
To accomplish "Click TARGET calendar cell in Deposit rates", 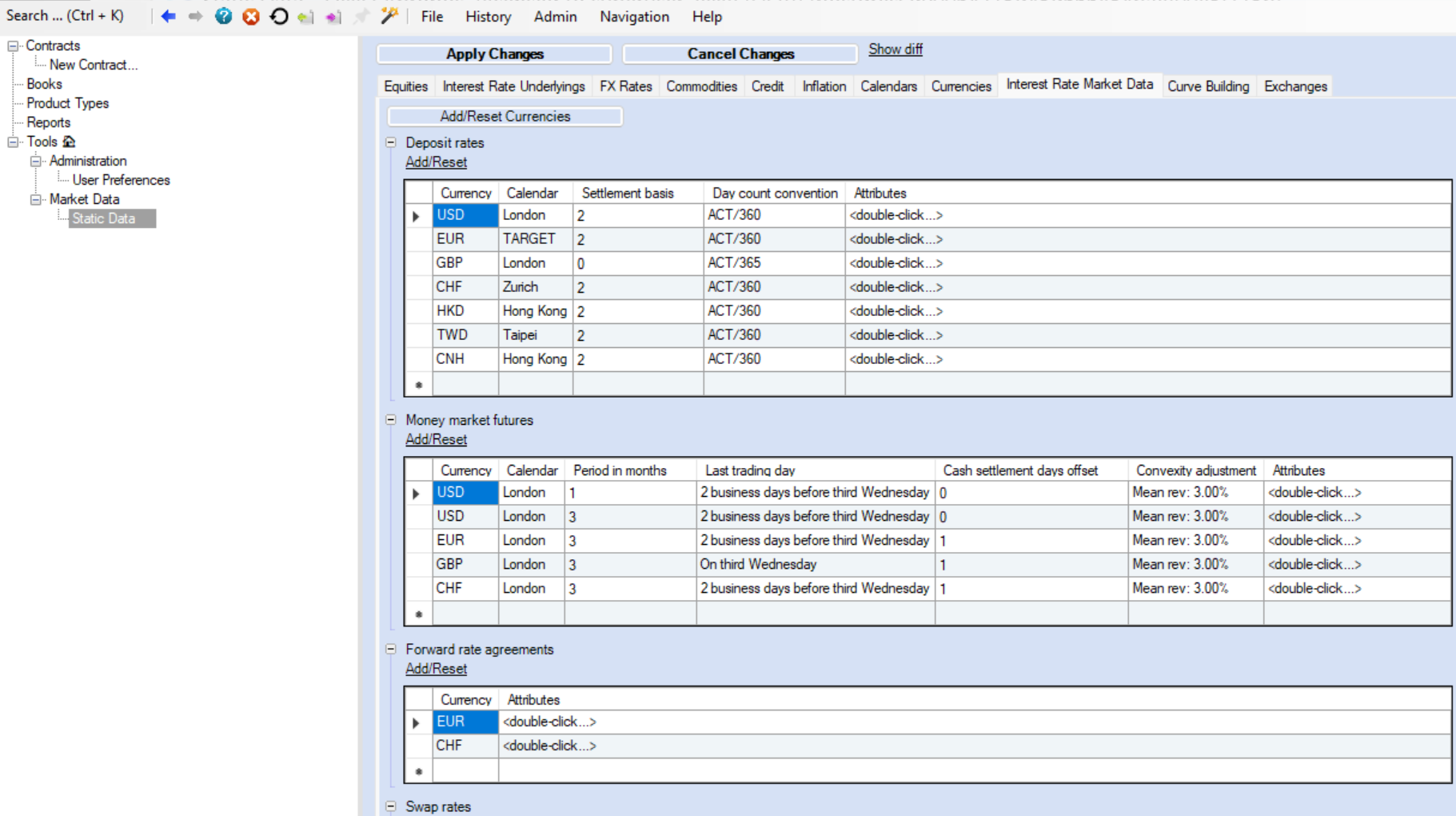I will click(x=536, y=239).
